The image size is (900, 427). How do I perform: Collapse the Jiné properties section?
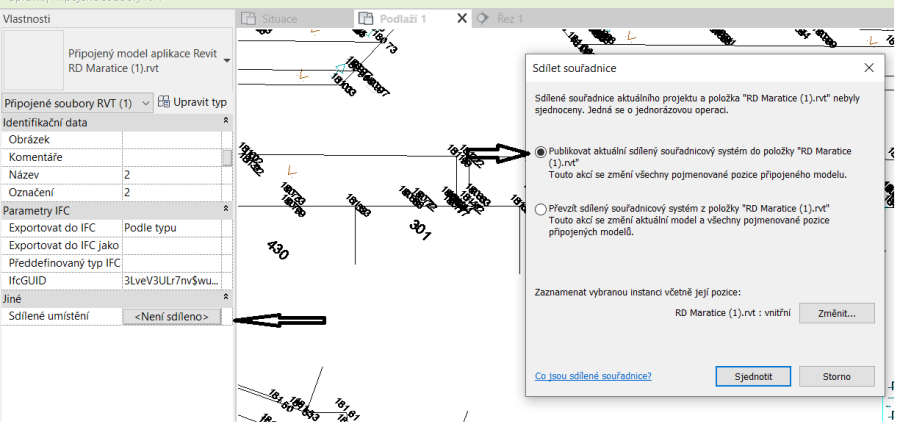click(x=226, y=298)
